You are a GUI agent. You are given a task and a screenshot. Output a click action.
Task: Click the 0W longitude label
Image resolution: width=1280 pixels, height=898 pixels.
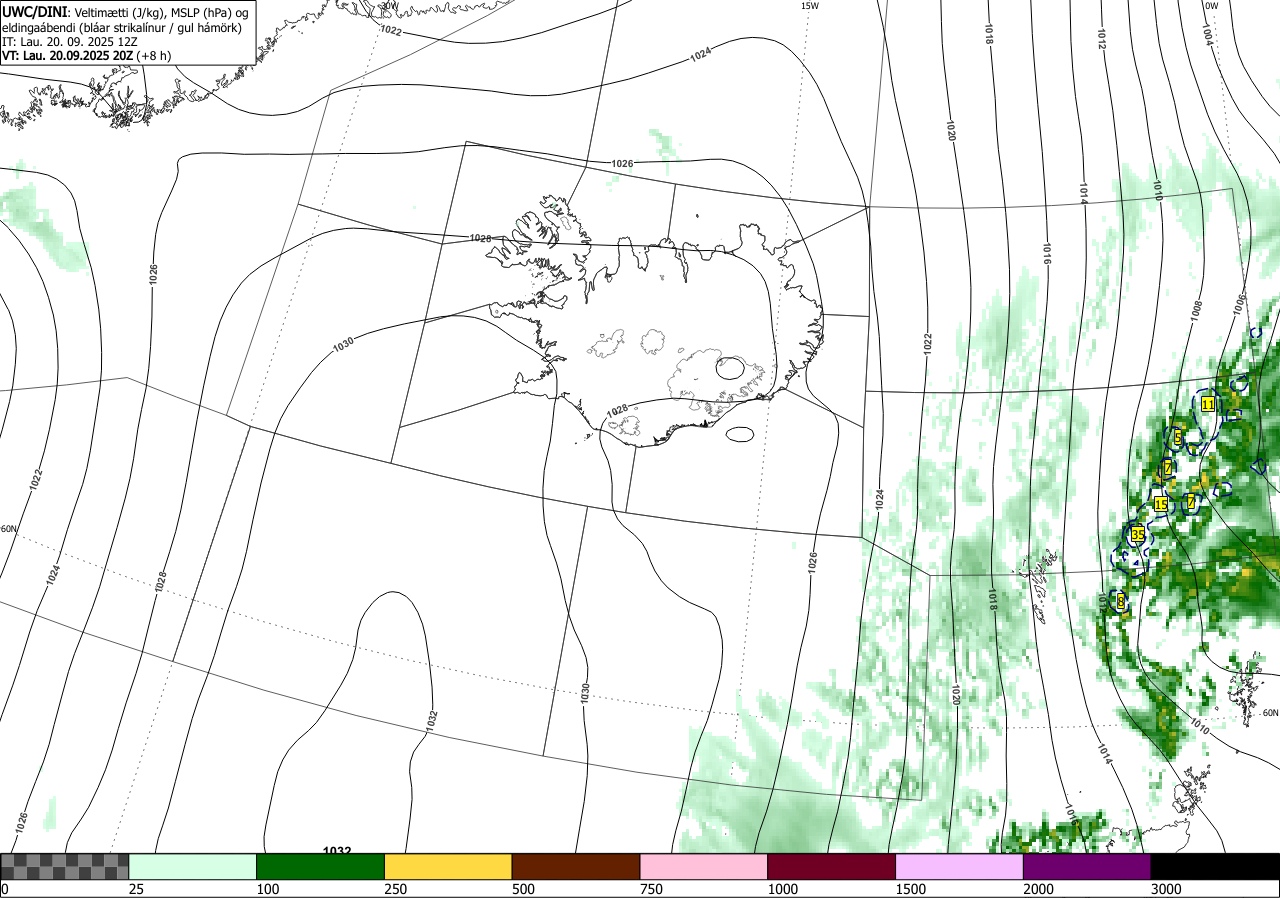1211,6
